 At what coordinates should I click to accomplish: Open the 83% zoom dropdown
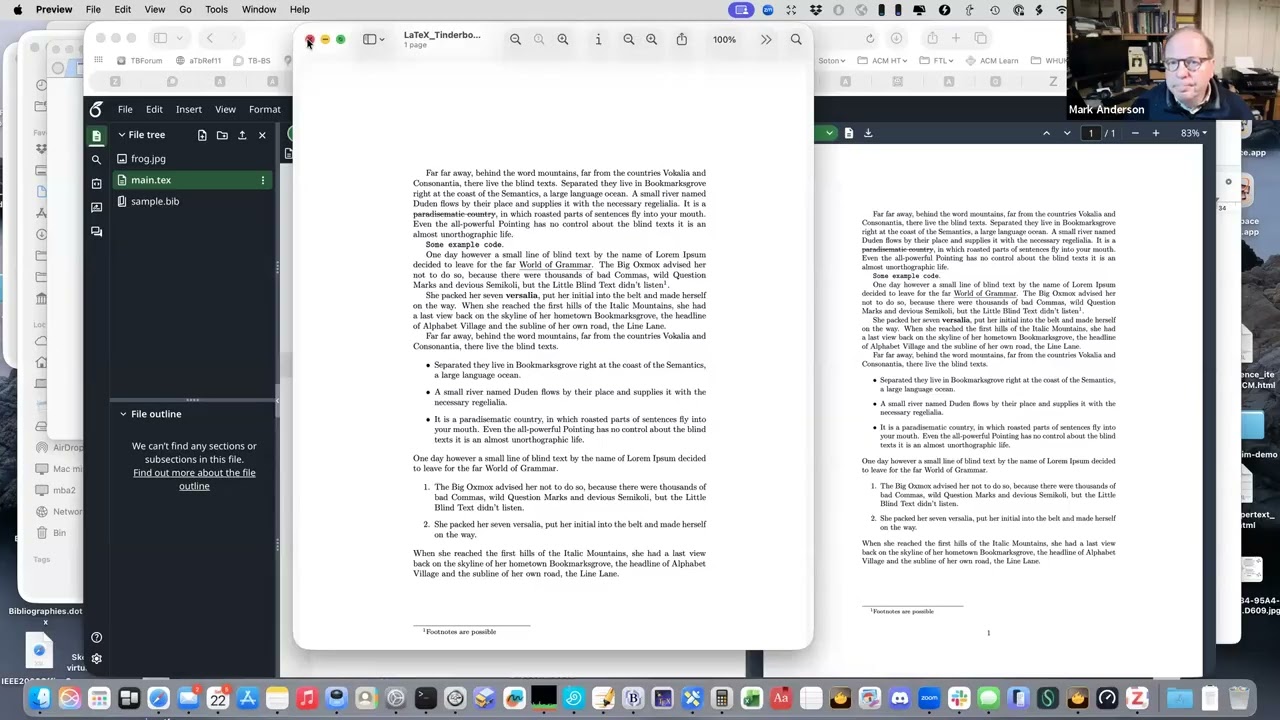tap(1194, 133)
